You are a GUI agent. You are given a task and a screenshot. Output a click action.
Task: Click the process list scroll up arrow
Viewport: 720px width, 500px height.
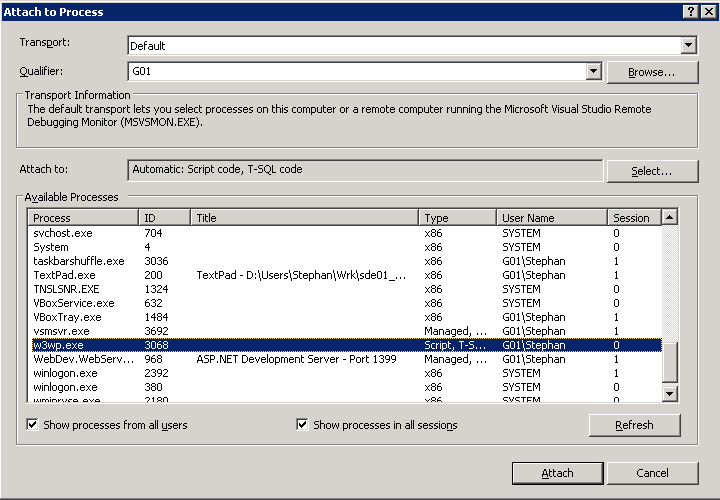(670, 217)
